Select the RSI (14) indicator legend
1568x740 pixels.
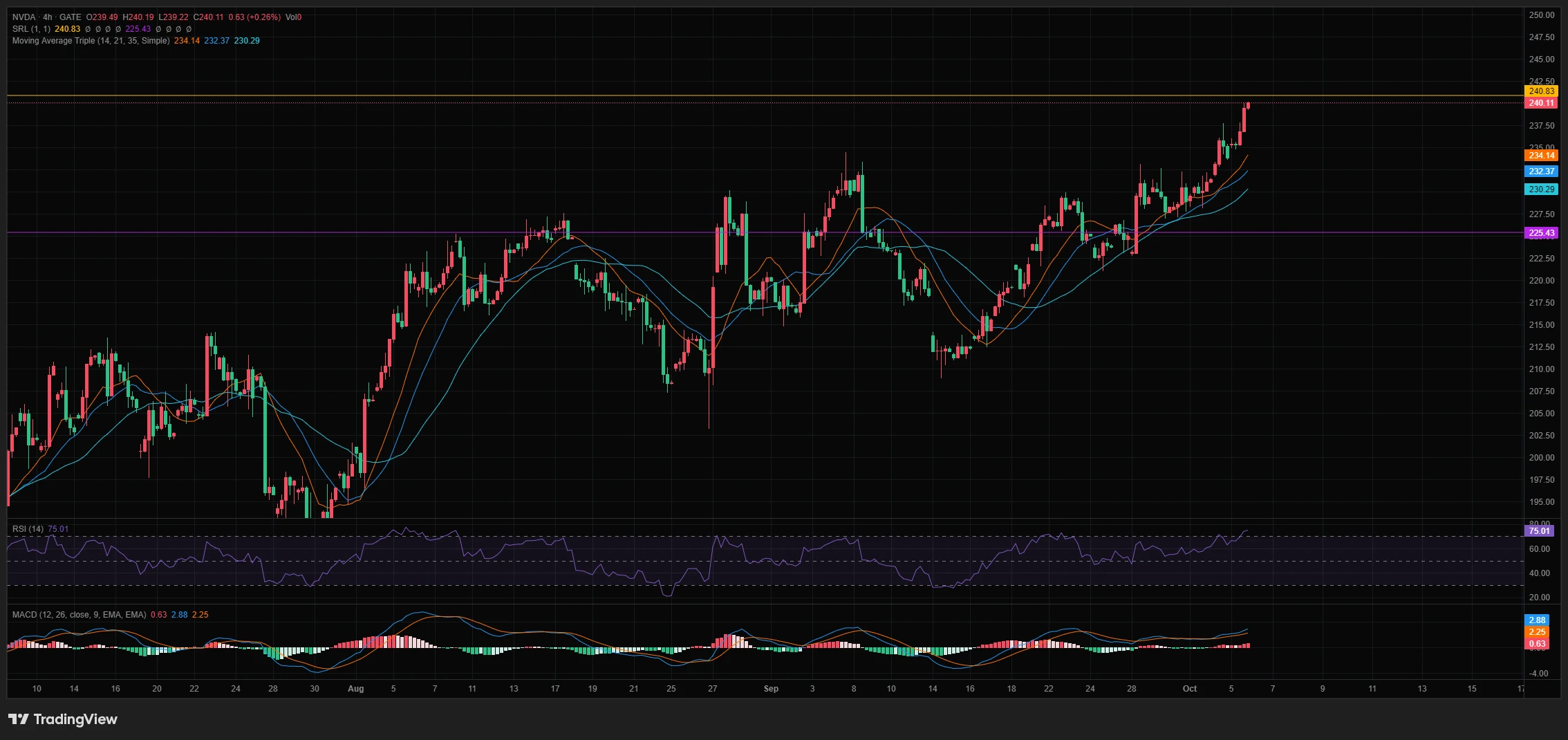pos(28,529)
